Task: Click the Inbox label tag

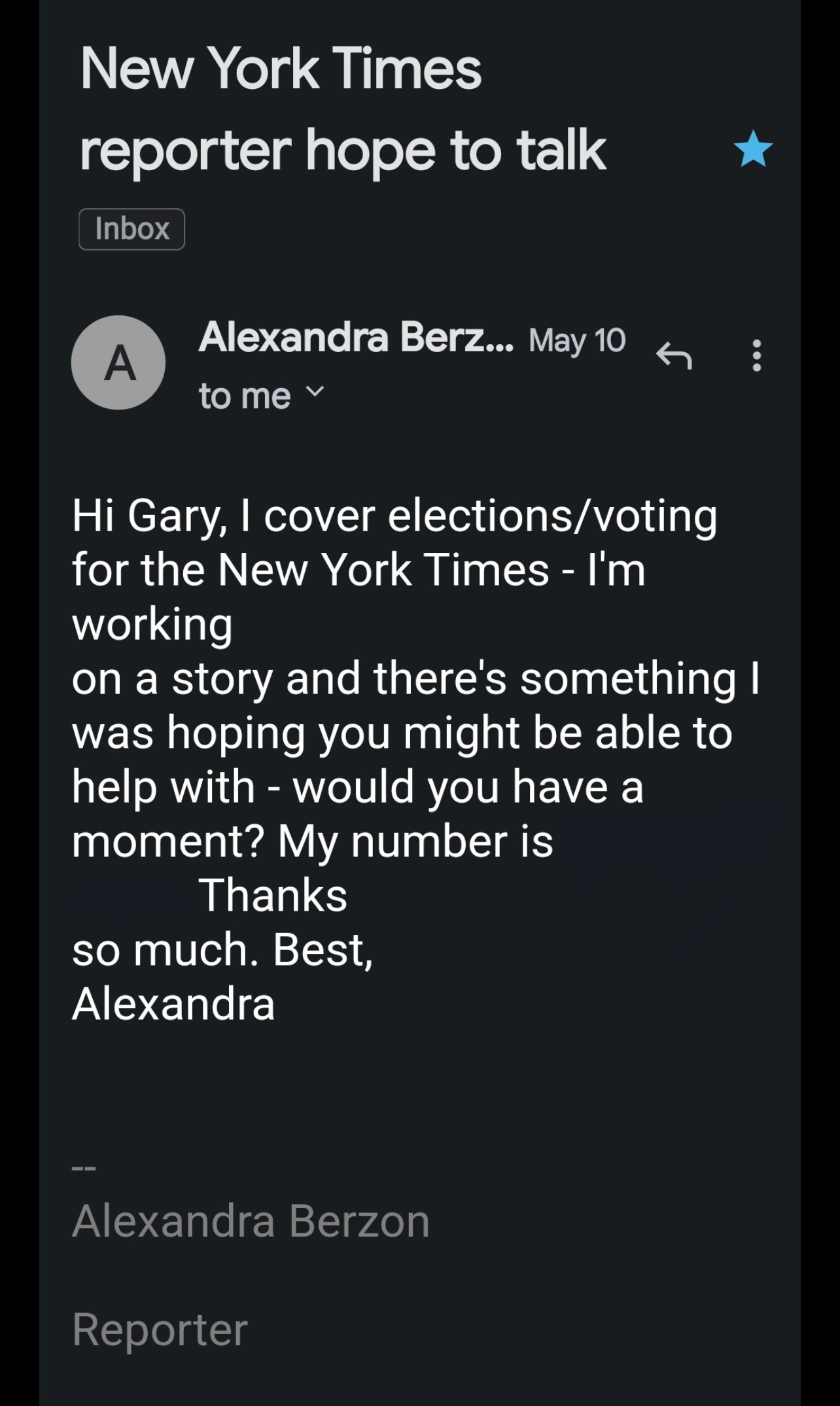Action: (x=131, y=229)
